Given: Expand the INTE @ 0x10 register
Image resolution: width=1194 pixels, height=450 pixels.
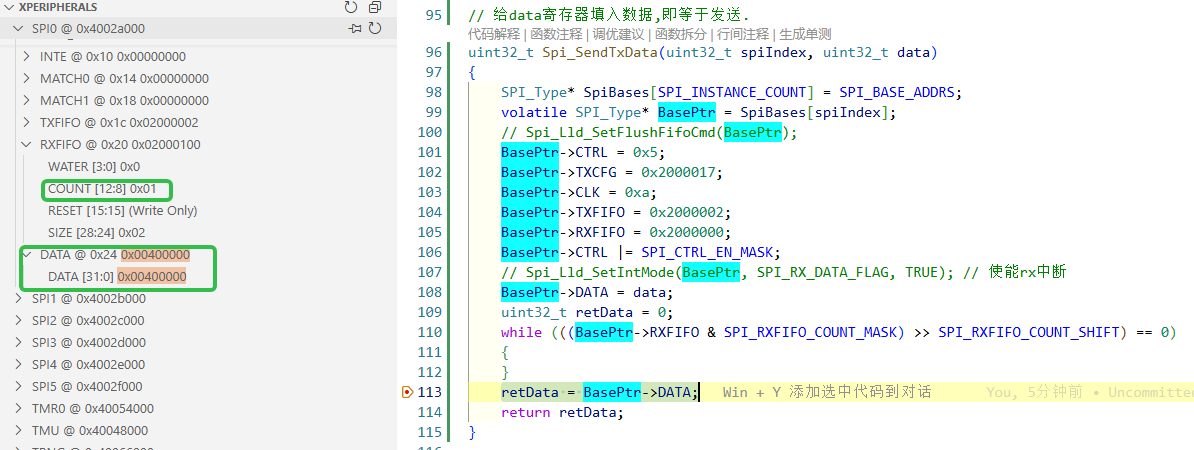Looking at the screenshot, I should [27, 56].
